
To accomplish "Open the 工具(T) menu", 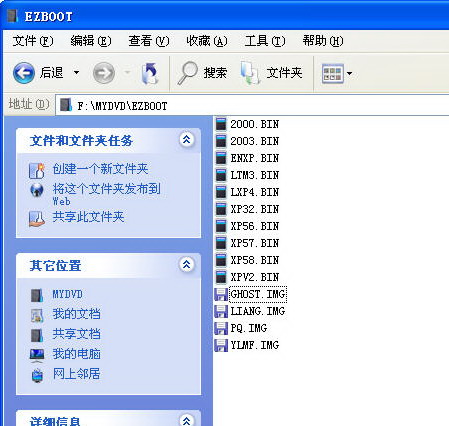I will [265, 41].
